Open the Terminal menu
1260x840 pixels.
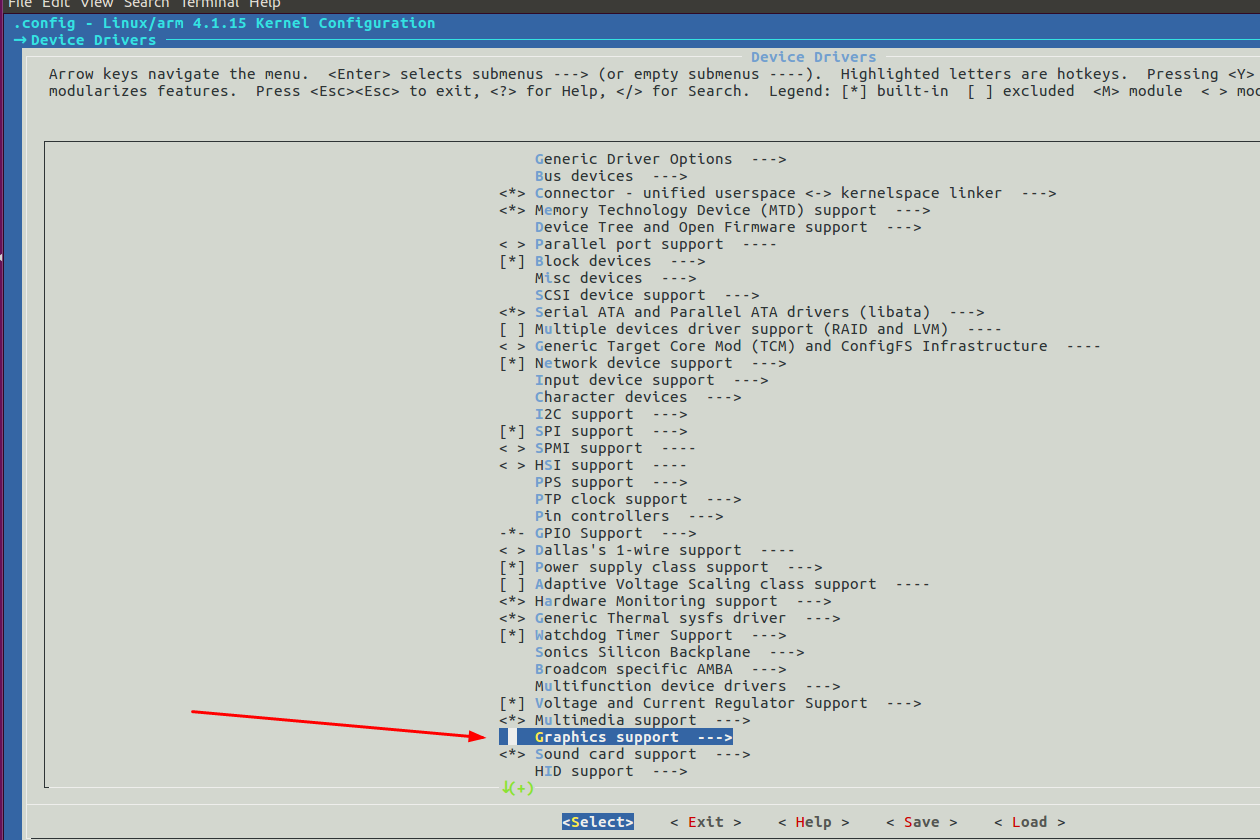tap(209, 5)
